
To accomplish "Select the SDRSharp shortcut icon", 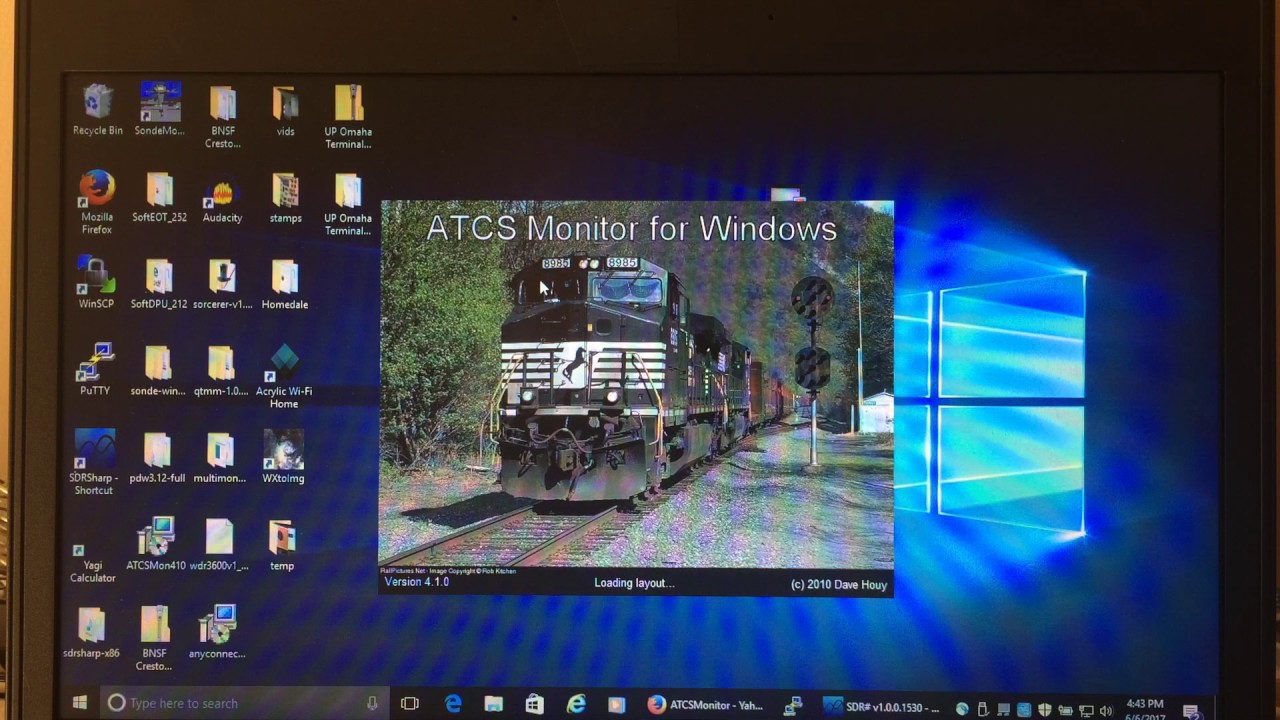I will click(x=94, y=449).
